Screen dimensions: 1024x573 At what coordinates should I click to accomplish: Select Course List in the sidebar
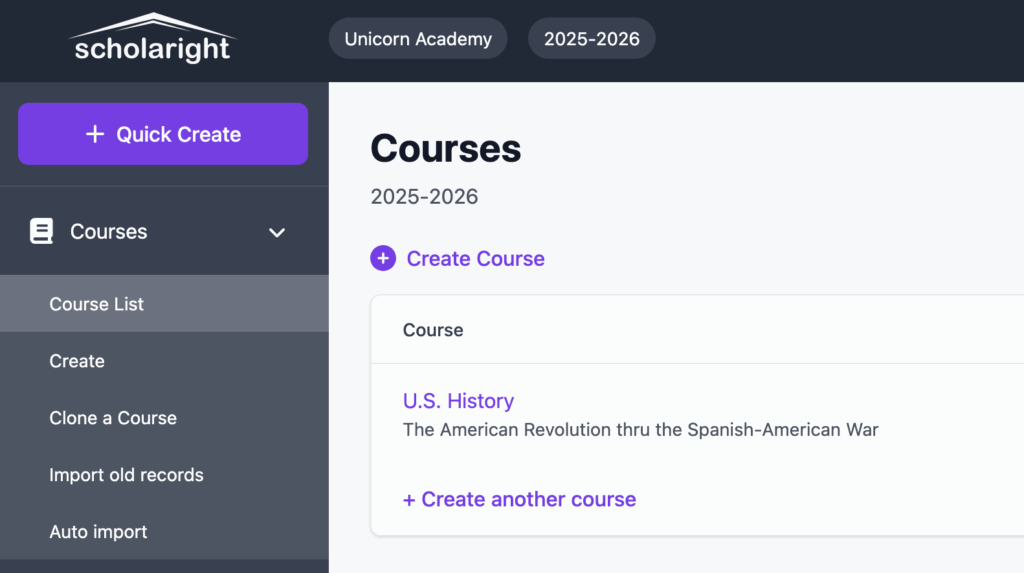pyautogui.click(x=97, y=304)
